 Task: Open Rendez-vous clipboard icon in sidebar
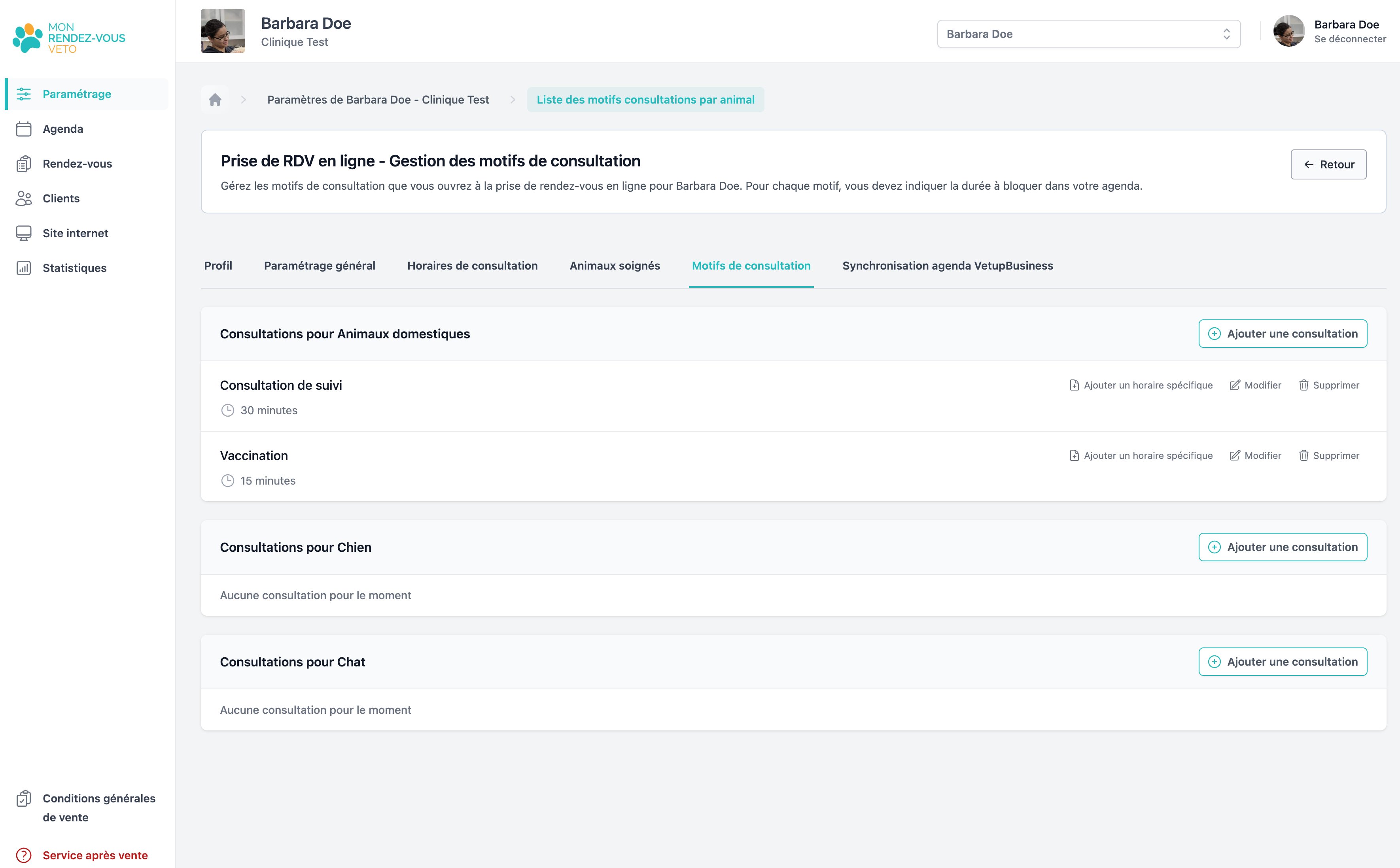24,164
